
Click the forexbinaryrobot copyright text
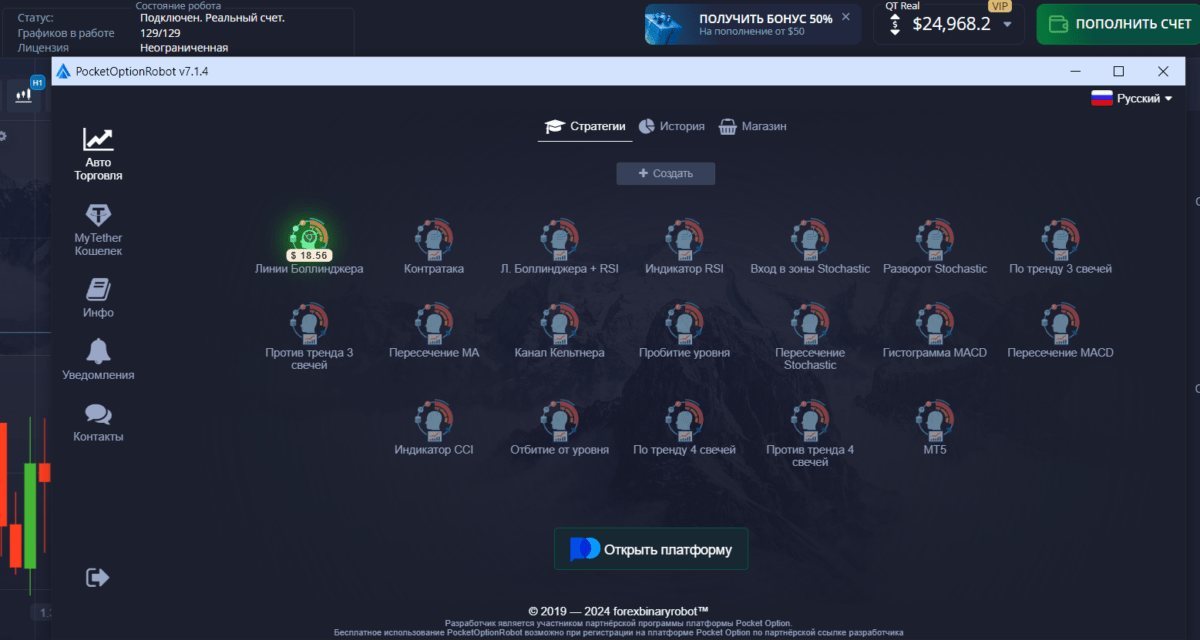(x=619, y=610)
